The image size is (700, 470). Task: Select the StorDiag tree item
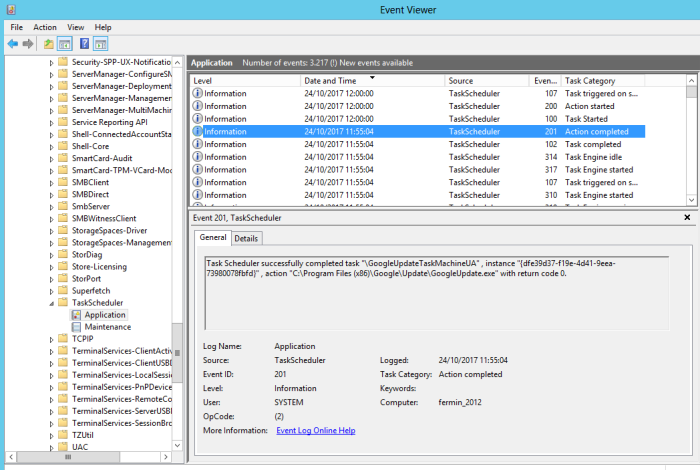tap(87, 254)
